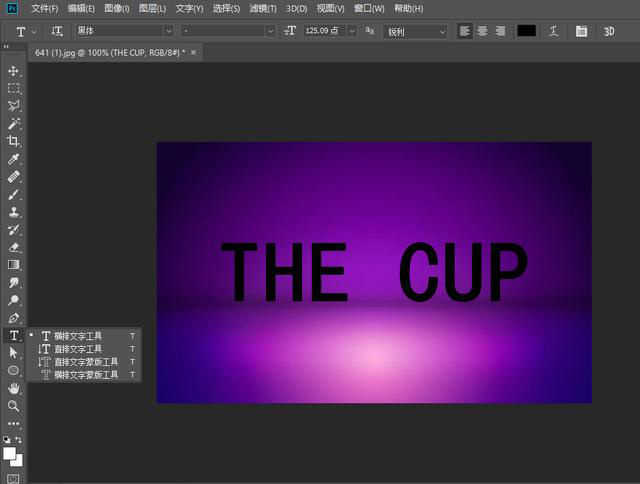
Task: Select the Zoom magnifier tool
Action: (14, 406)
